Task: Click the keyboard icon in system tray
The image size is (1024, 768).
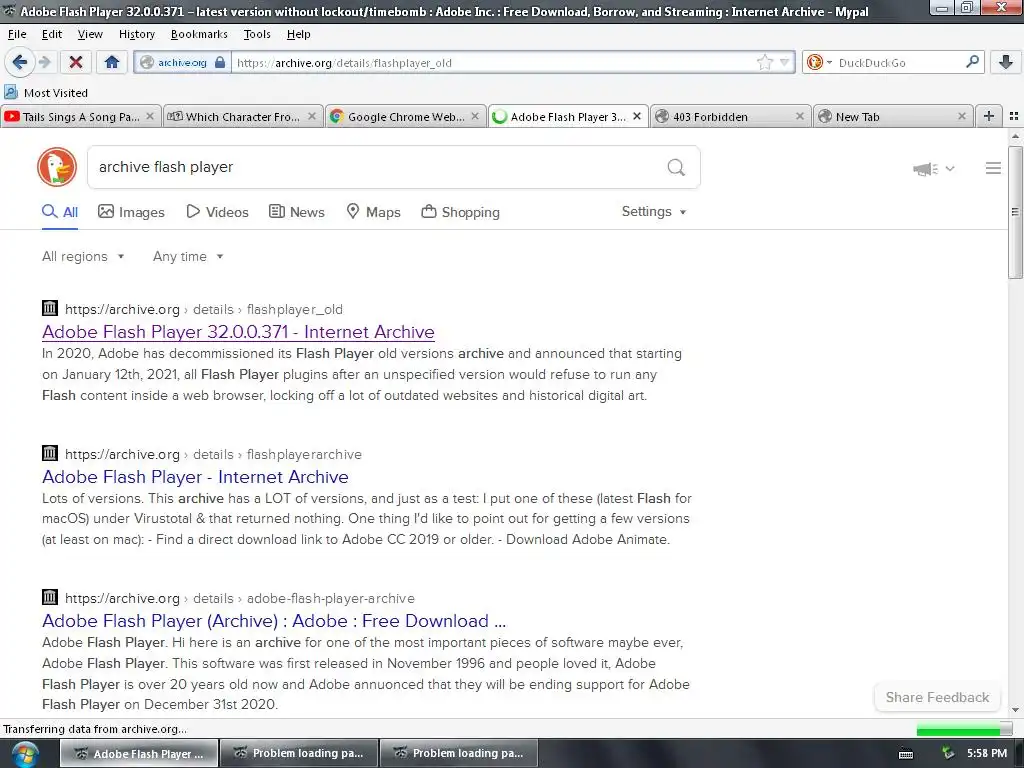Action: pos(906,754)
